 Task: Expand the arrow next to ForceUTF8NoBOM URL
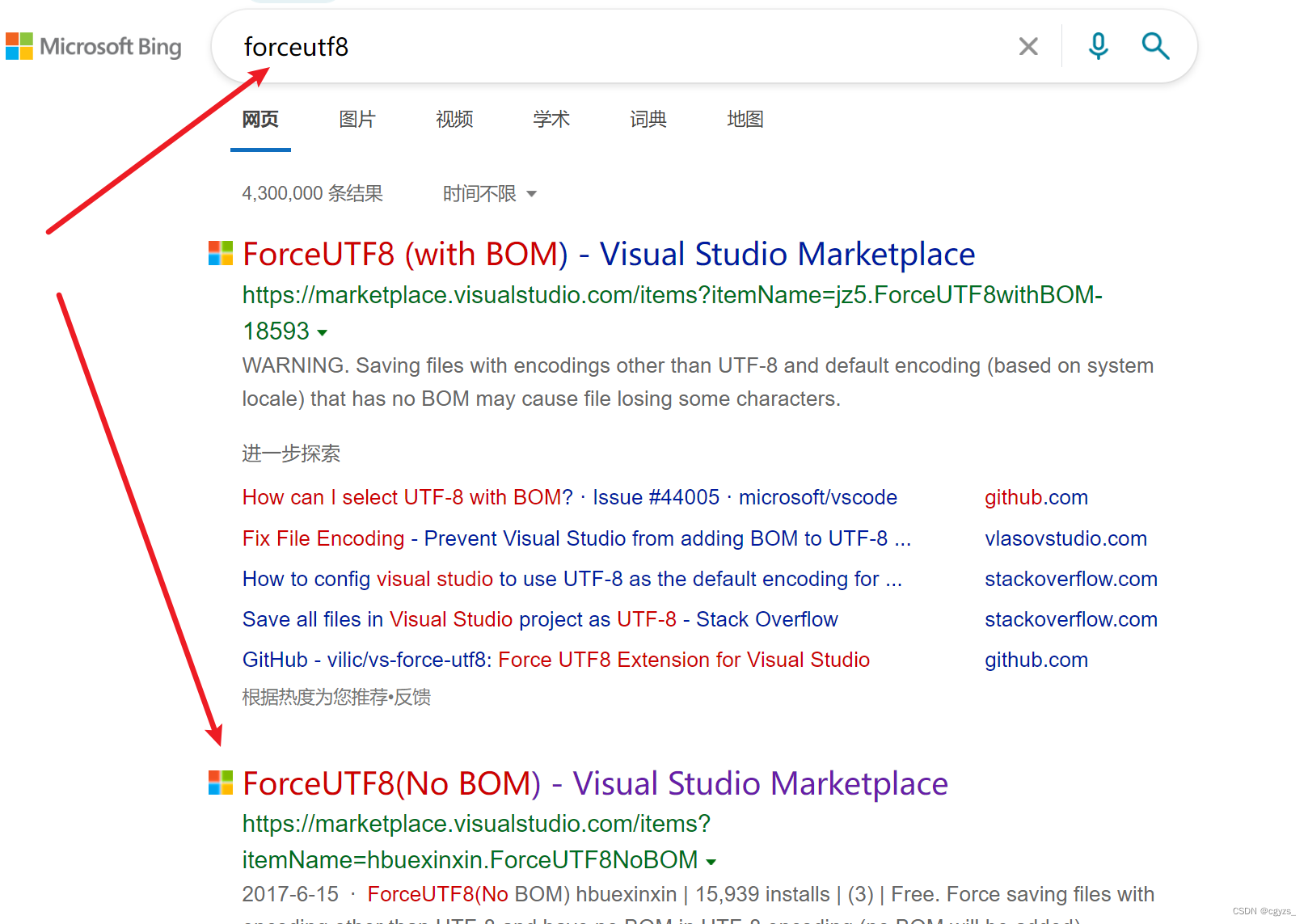[711, 861]
